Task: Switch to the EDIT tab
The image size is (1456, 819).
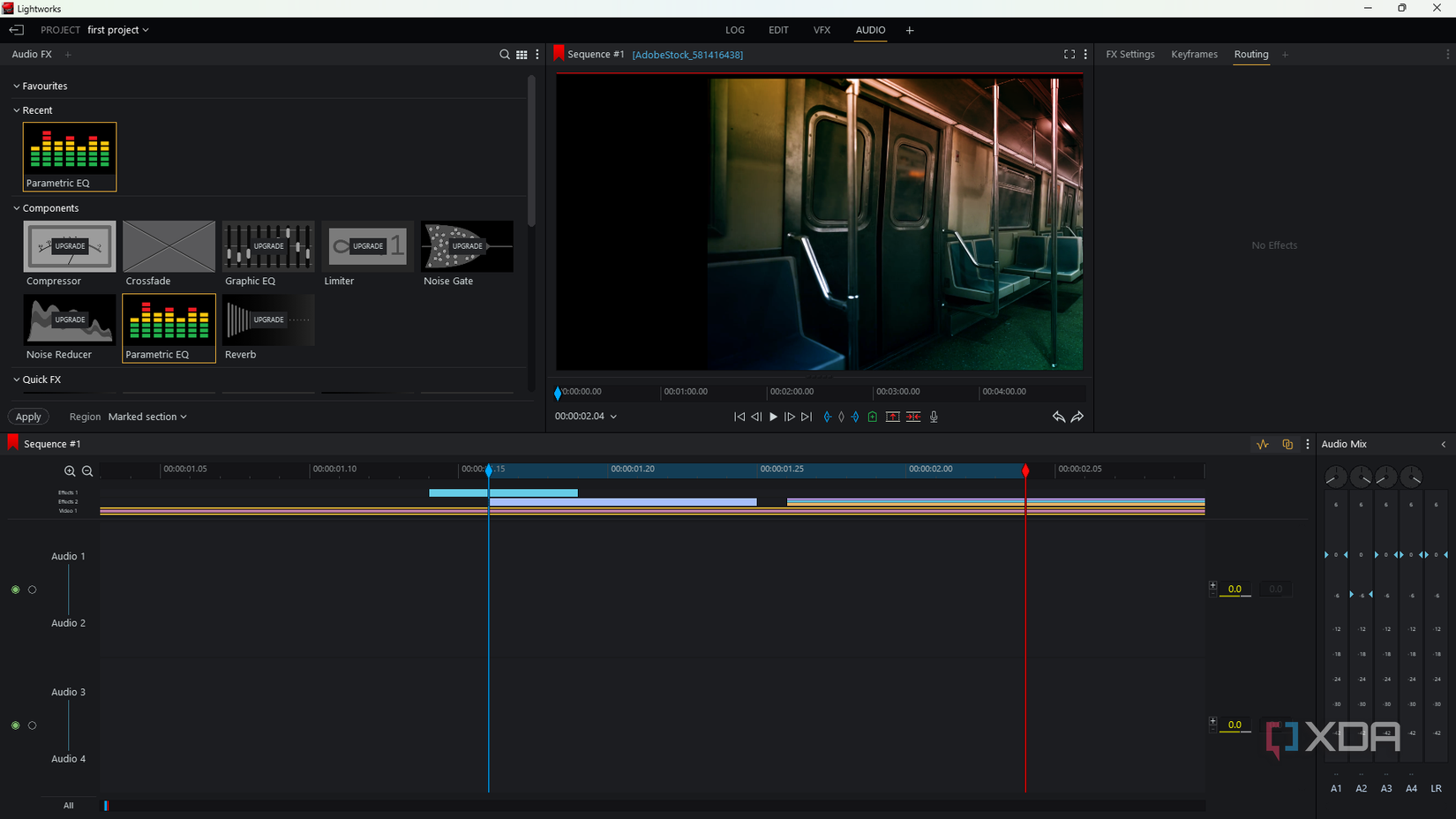Action: point(778,30)
